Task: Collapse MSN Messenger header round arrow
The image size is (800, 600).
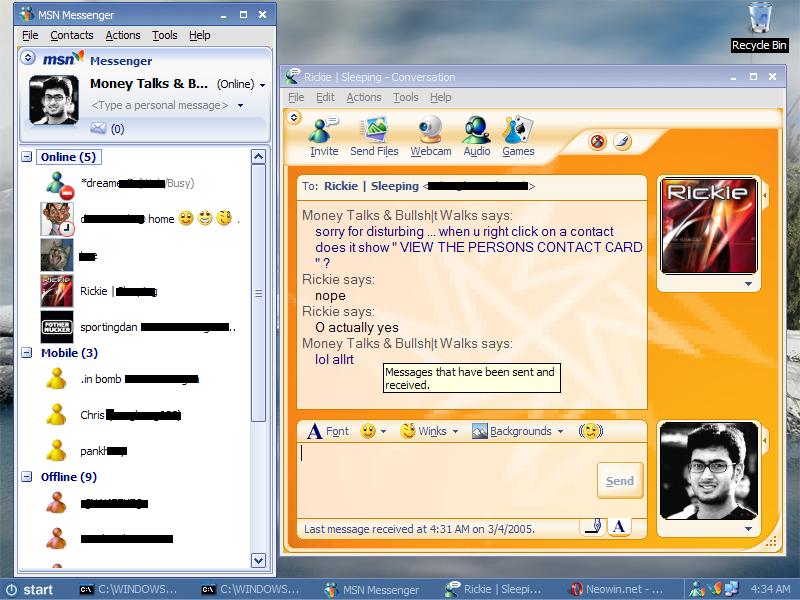Action: (x=28, y=57)
